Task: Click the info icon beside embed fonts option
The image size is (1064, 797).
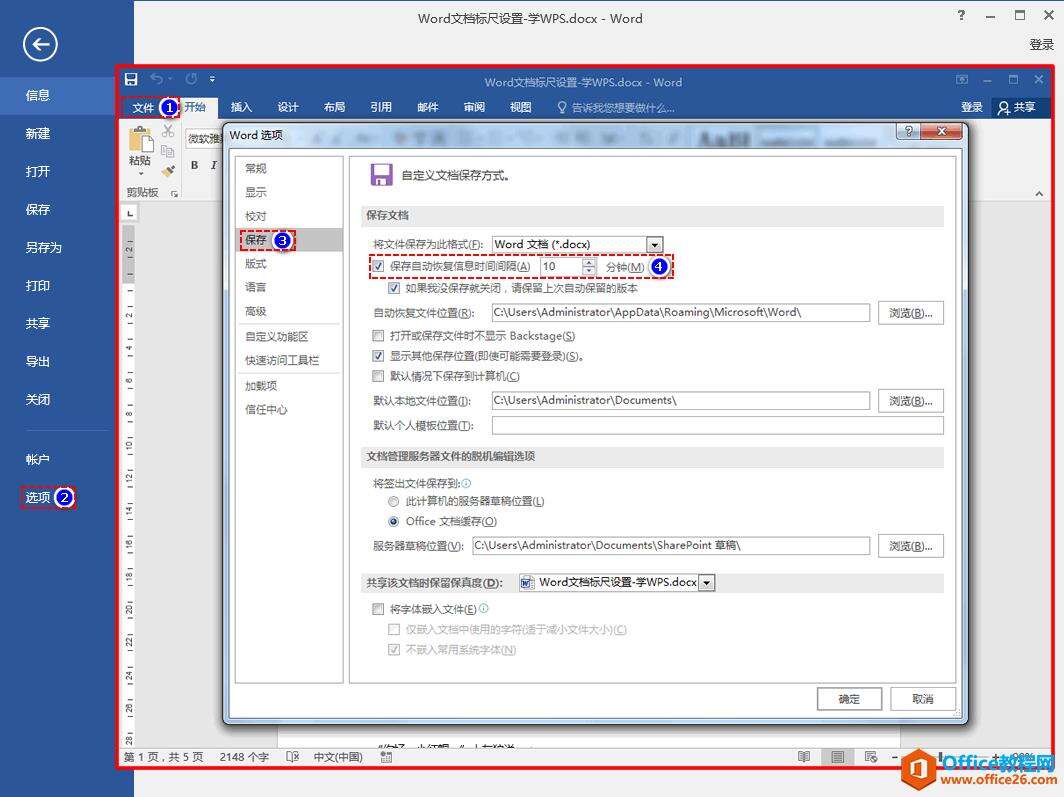Action: (x=484, y=609)
